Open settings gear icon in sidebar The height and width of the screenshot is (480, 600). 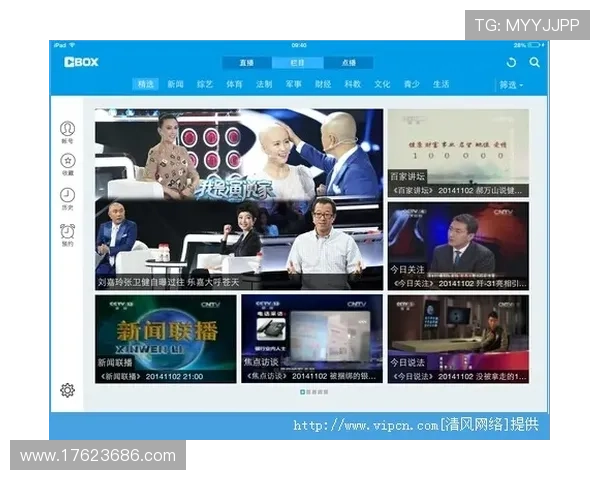(67, 390)
